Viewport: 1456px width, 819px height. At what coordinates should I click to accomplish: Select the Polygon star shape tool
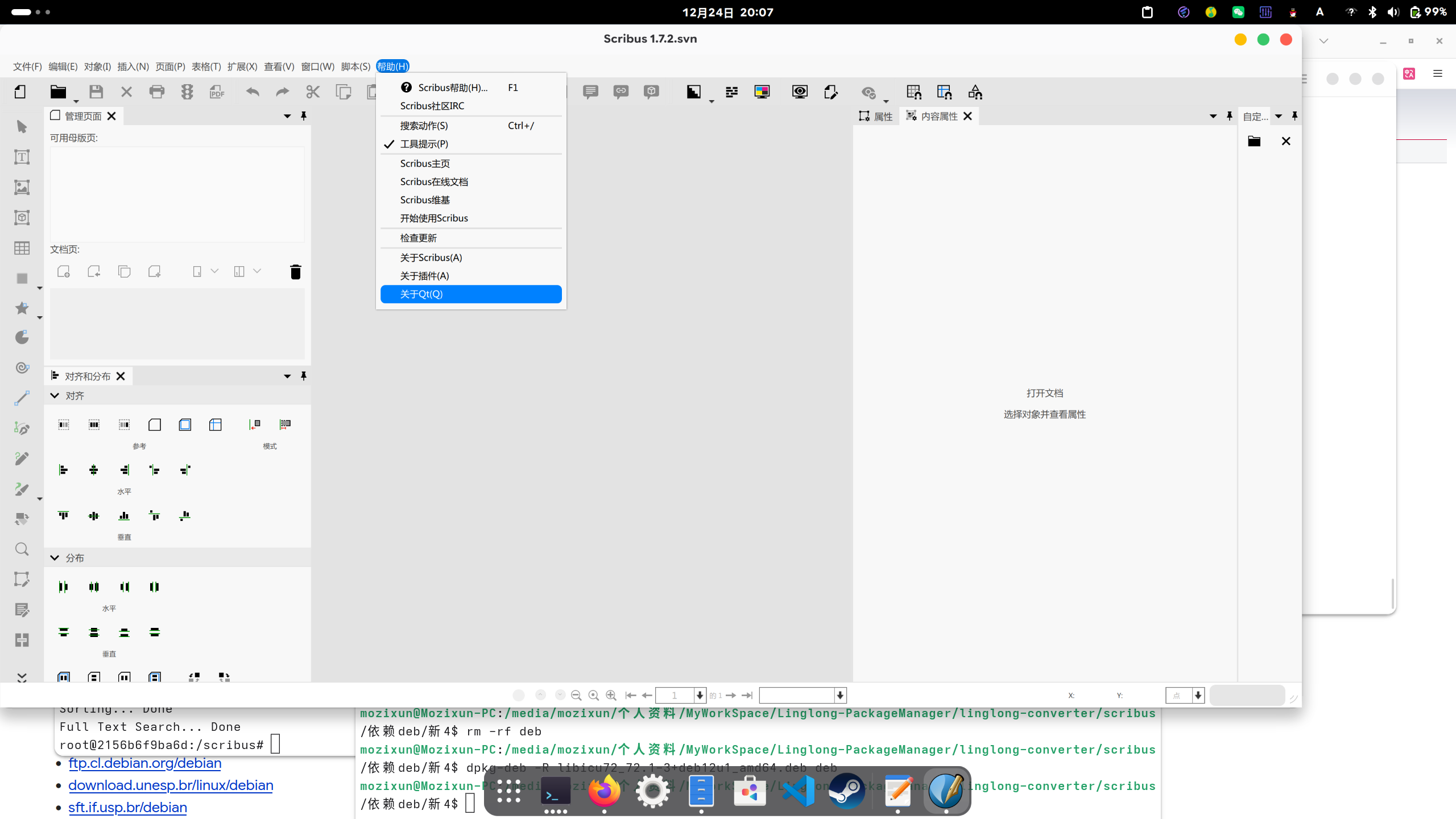(x=22, y=308)
